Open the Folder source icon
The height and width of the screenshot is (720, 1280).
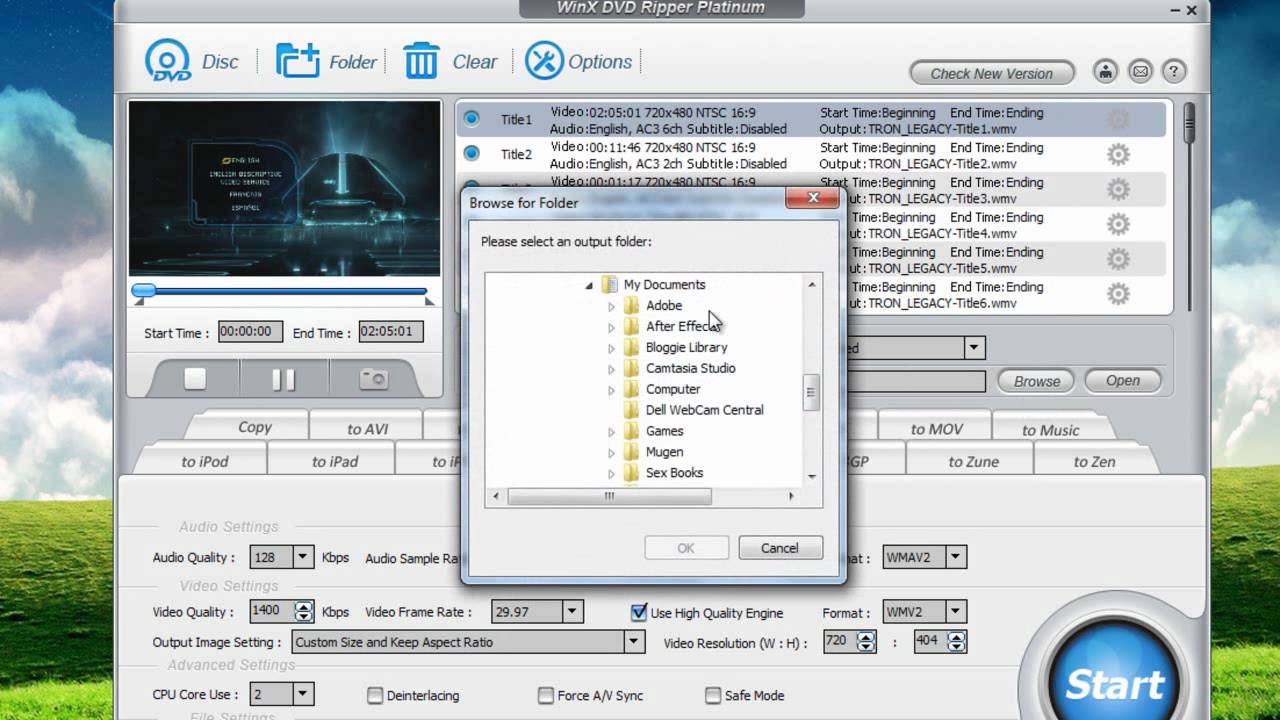click(298, 61)
